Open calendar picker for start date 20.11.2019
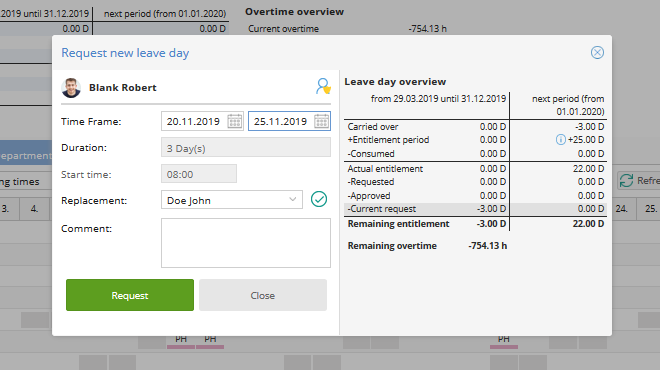 click(x=234, y=121)
